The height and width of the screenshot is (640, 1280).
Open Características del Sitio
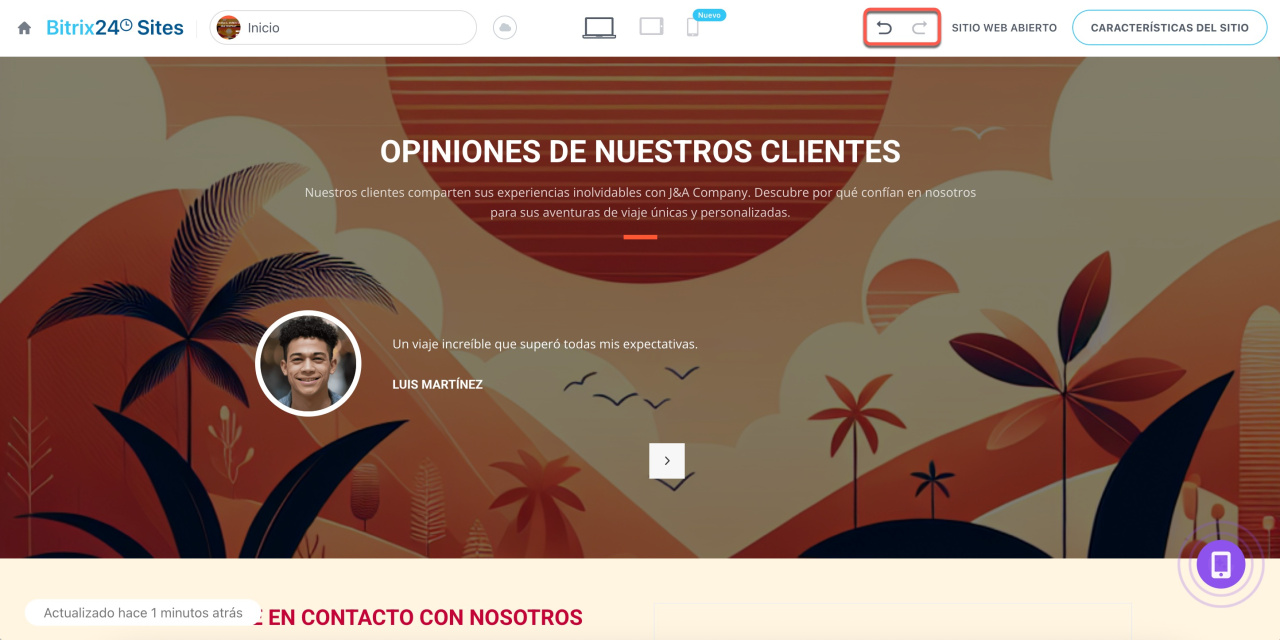tap(1169, 28)
